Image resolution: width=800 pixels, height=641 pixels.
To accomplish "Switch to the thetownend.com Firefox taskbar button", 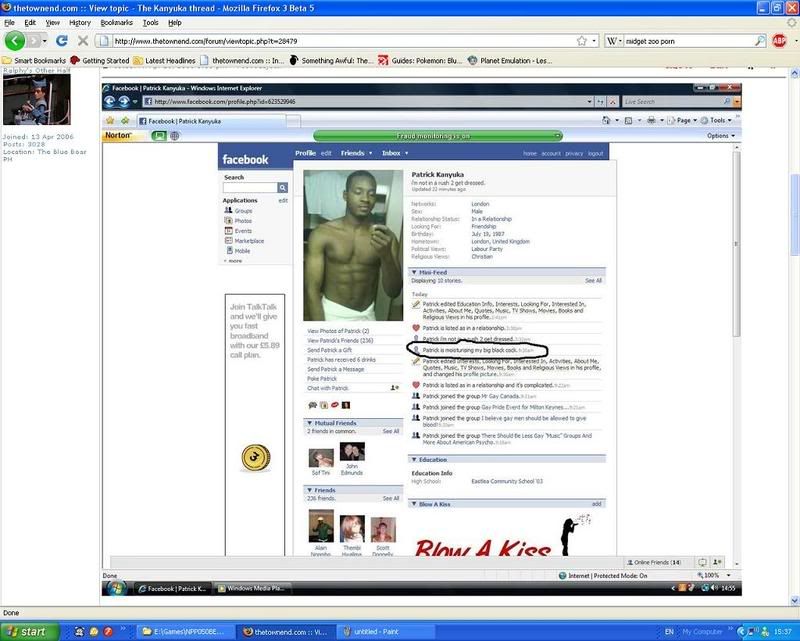I will [288, 632].
